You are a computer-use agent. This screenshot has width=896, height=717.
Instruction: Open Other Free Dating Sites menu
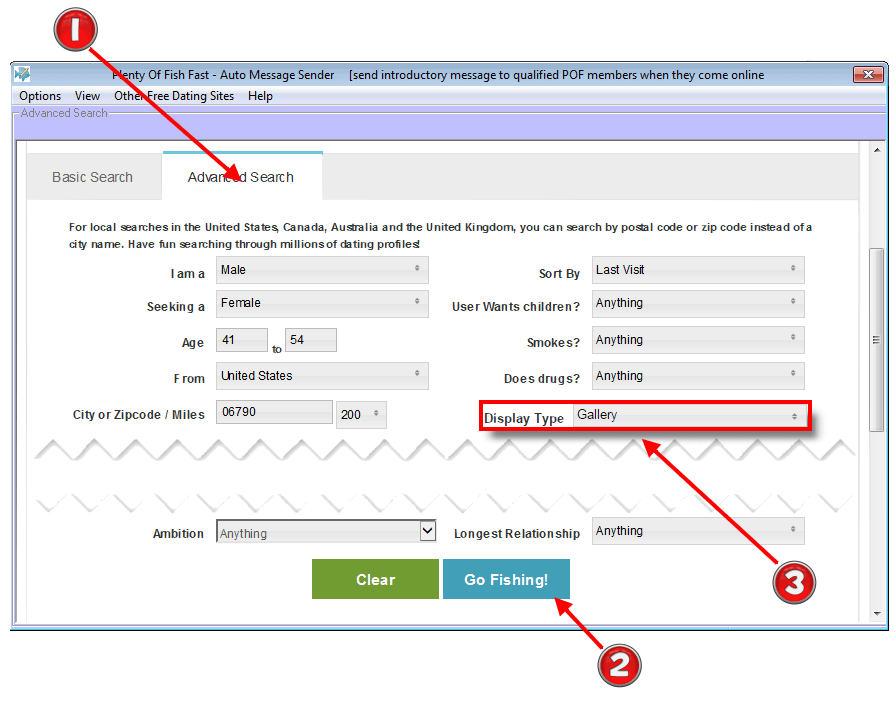coord(174,96)
